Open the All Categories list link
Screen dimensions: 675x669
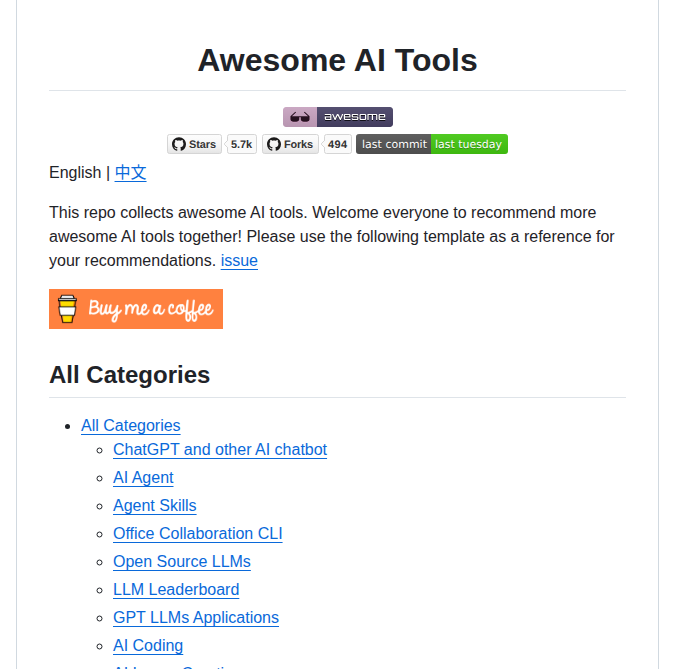(130, 425)
